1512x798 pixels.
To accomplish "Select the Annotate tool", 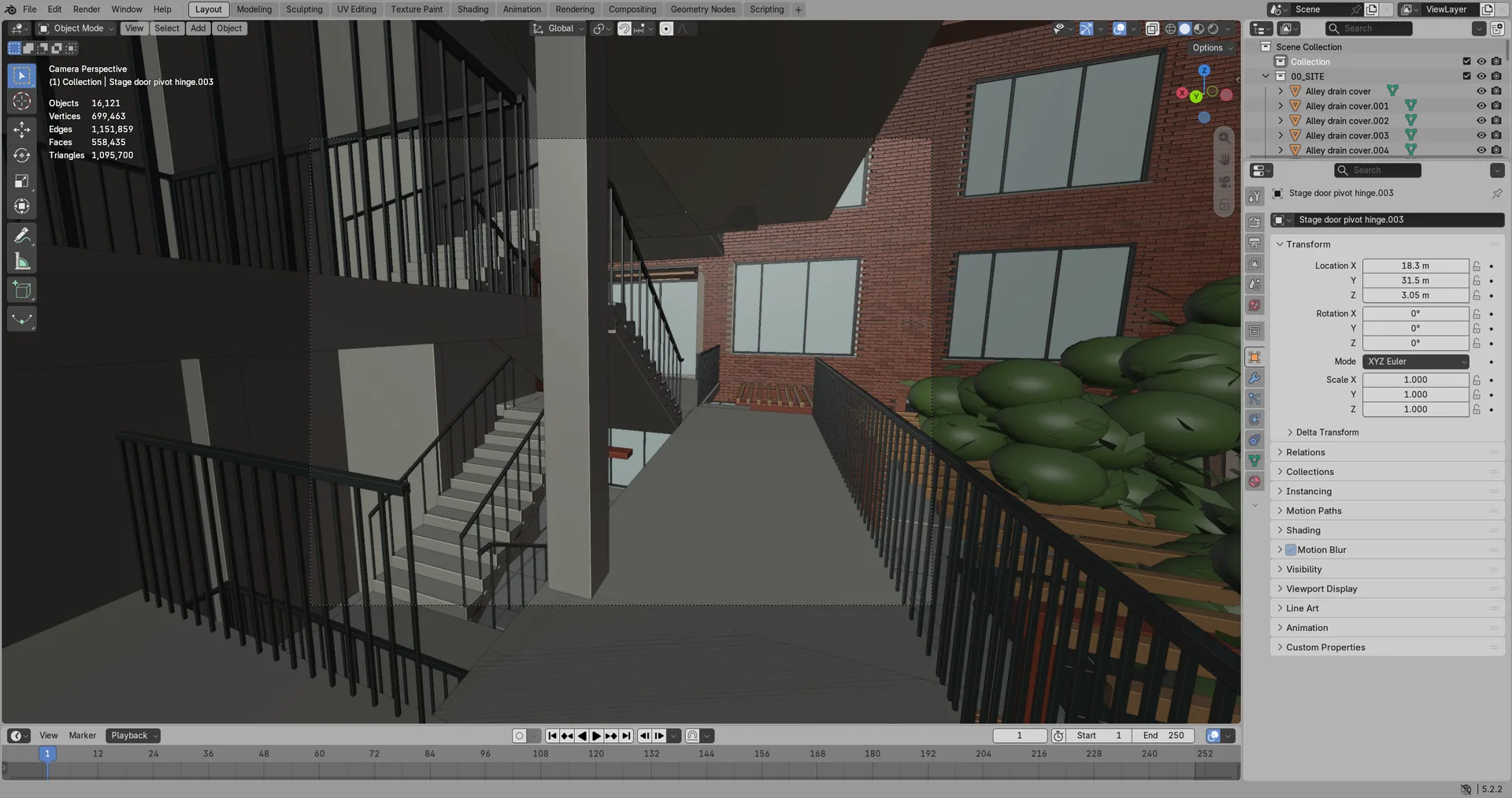I will [22, 236].
